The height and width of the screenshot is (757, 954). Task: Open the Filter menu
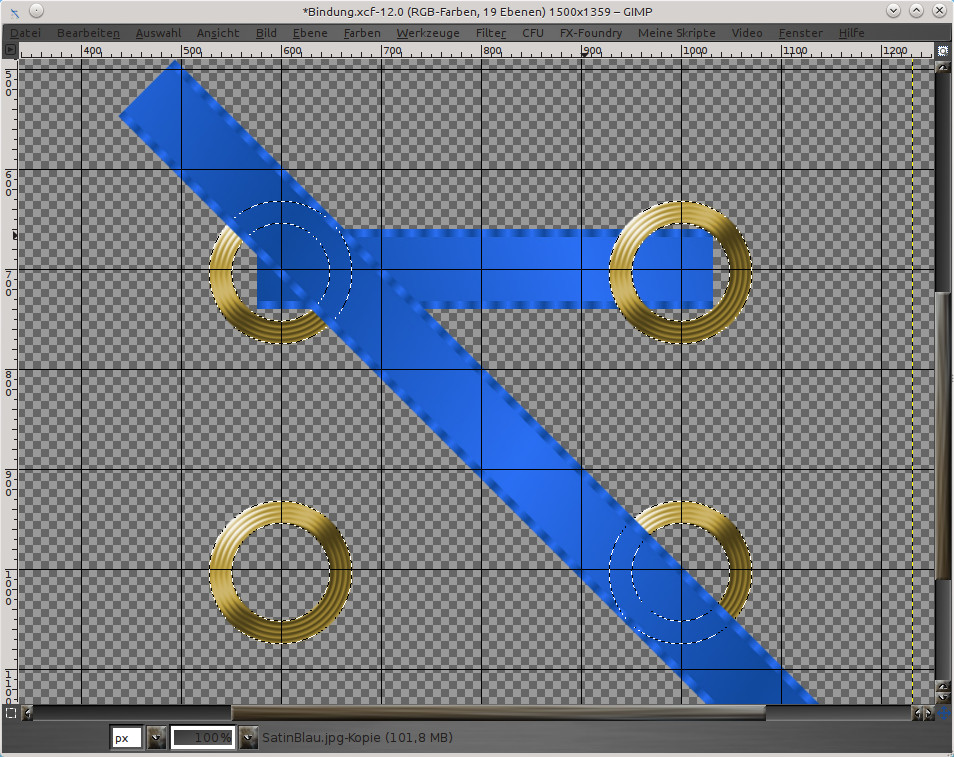tap(490, 33)
